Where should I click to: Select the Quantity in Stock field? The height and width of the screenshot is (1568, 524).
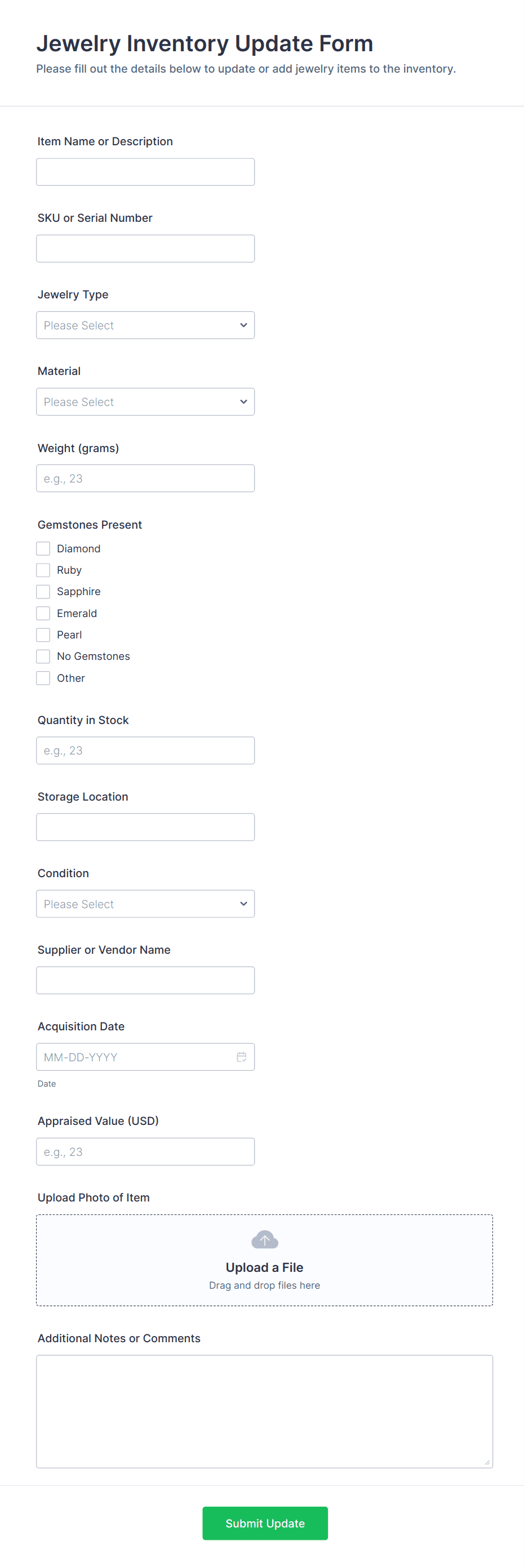[x=145, y=751]
